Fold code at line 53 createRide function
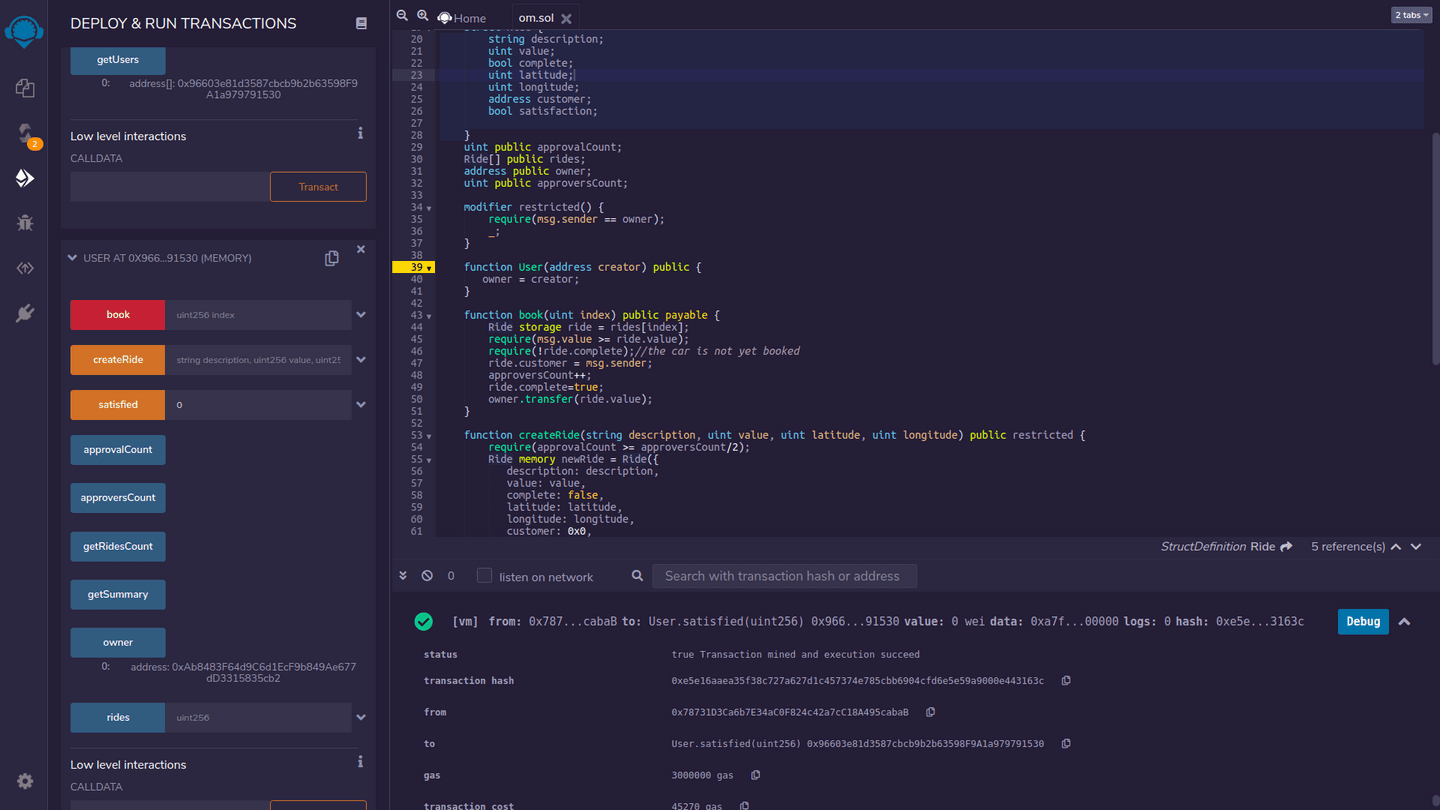 [x=430, y=436]
